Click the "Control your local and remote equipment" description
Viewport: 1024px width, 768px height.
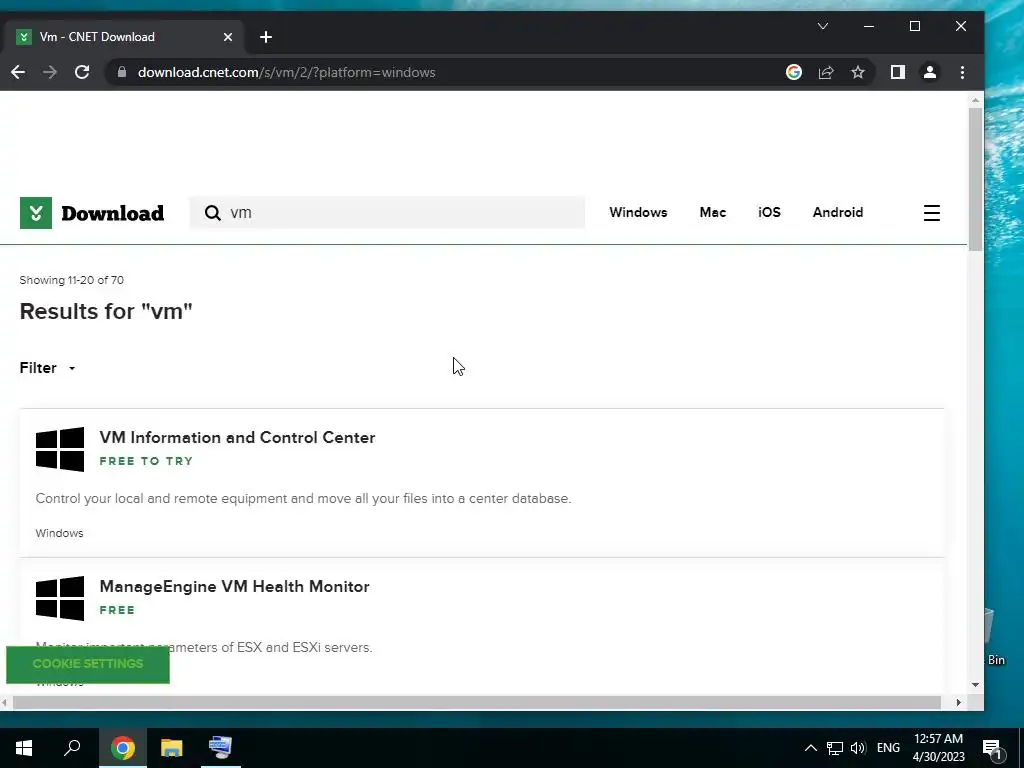pyautogui.click(x=303, y=498)
